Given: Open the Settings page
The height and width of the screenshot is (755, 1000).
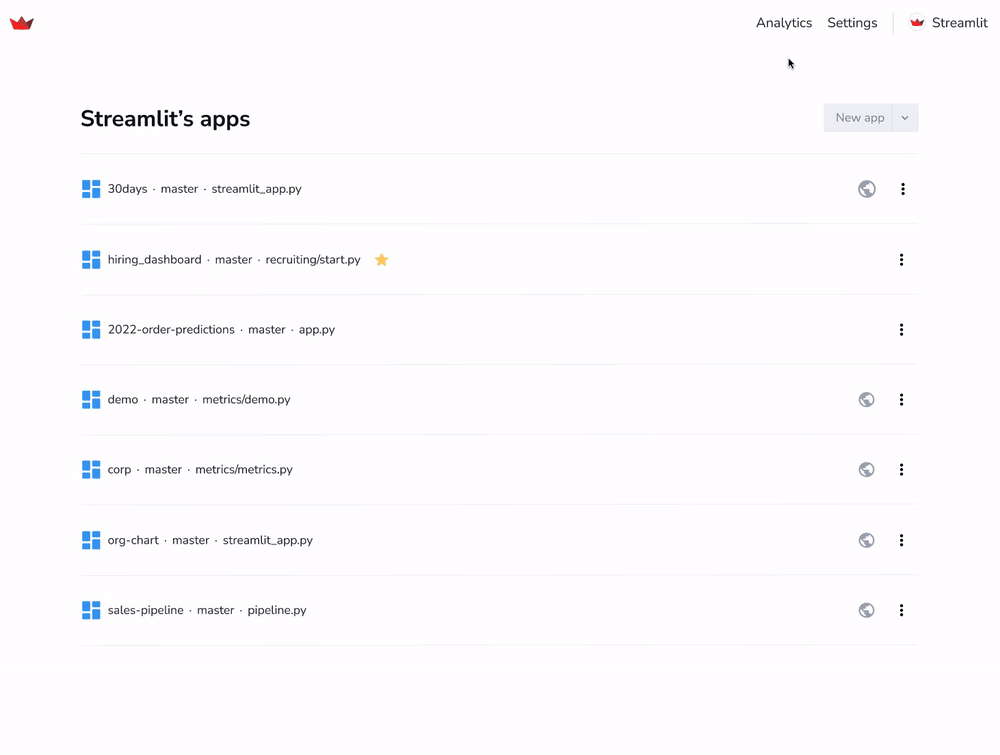Looking at the screenshot, I should tap(851, 22).
